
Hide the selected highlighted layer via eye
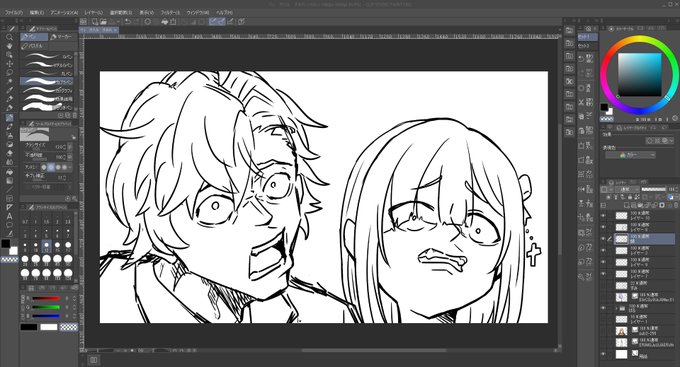tap(603, 239)
